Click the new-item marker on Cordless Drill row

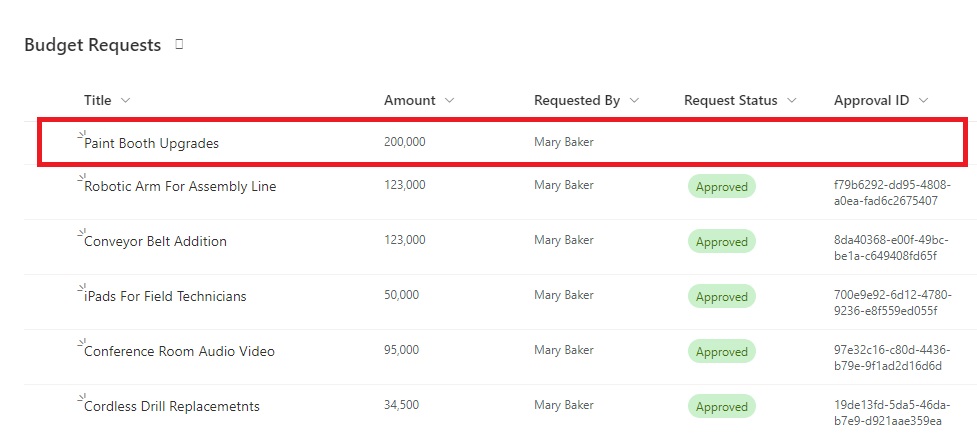tap(80, 397)
